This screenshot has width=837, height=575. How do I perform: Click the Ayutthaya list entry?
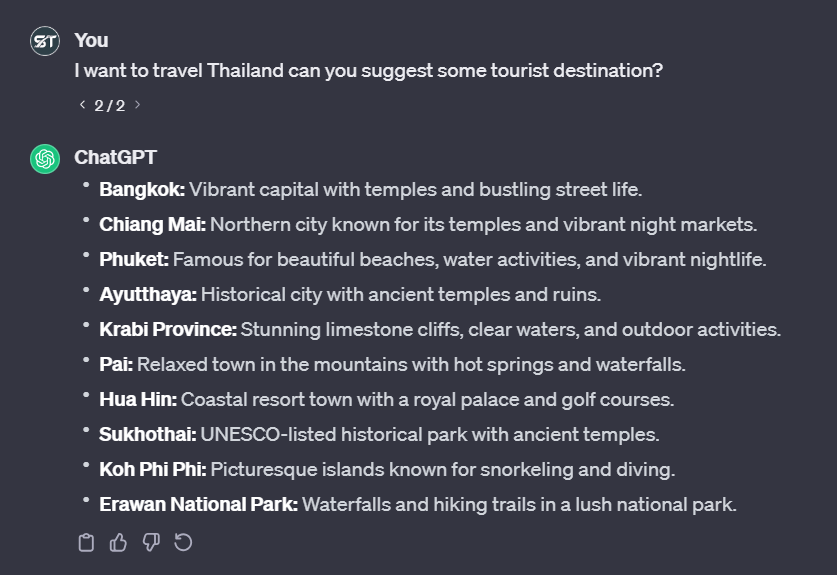[x=350, y=295]
